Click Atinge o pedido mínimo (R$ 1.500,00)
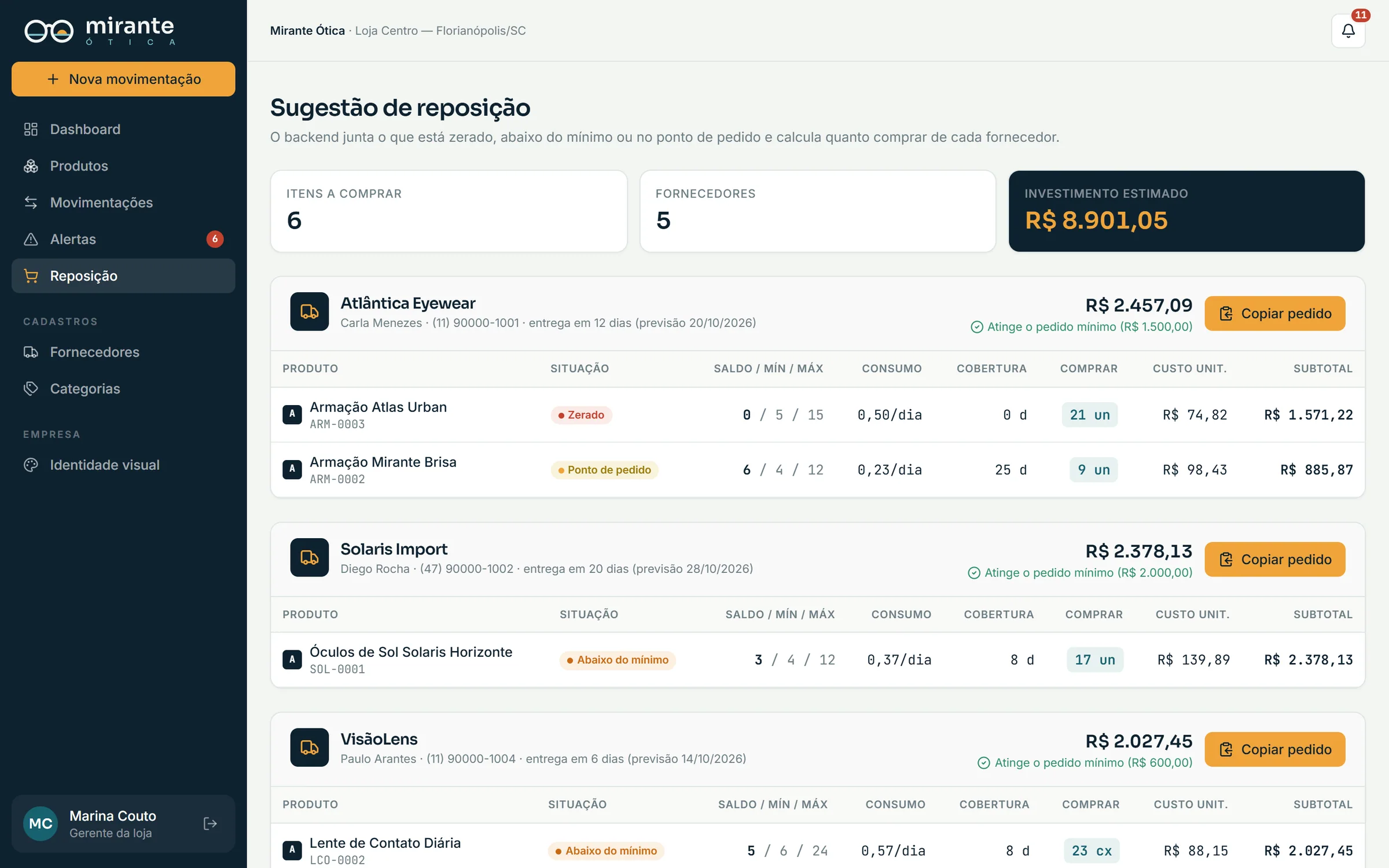Image resolution: width=1389 pixels, height=868 pixels. coord(1081,327)
